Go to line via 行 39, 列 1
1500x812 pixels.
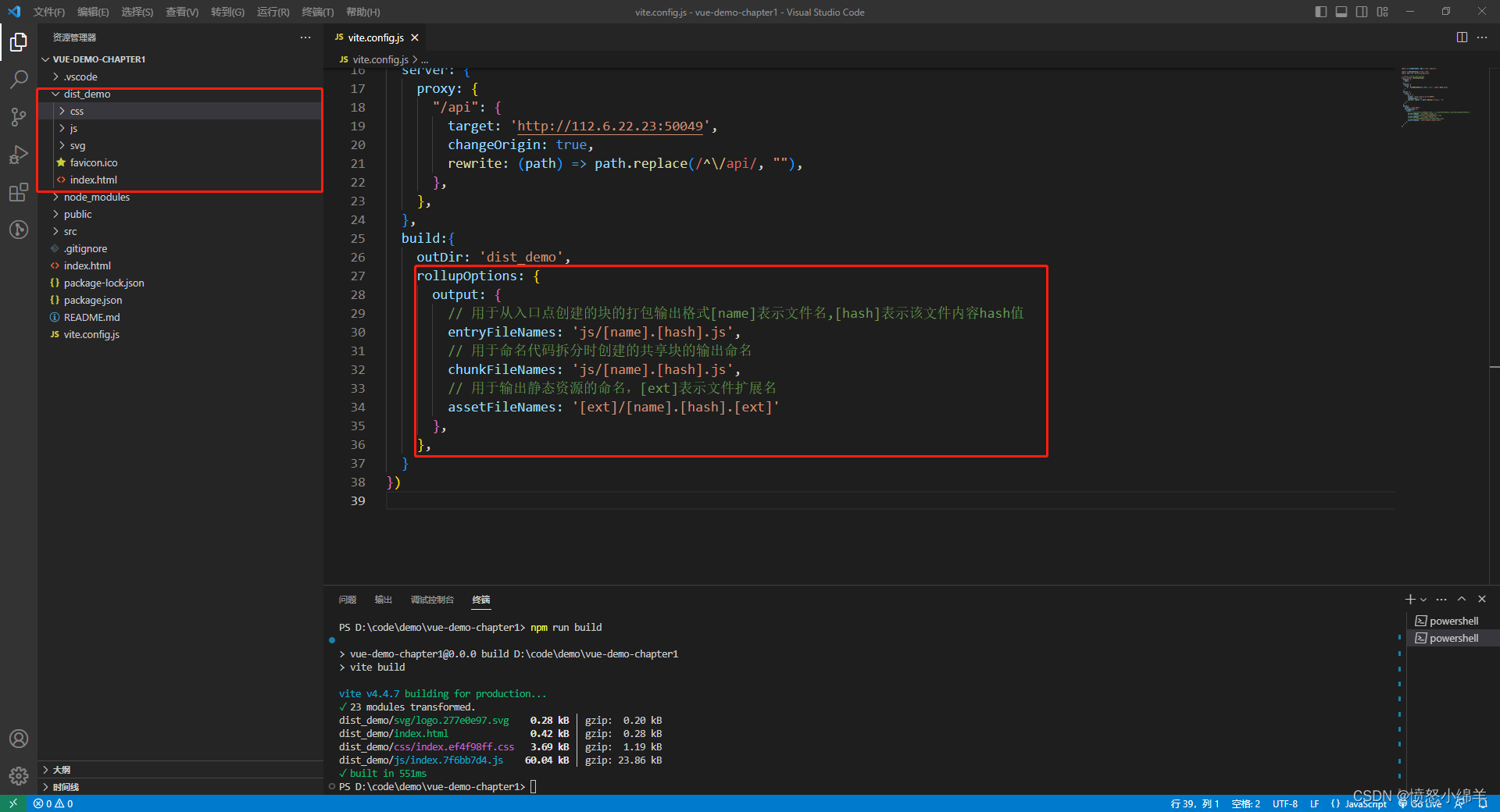pyautogui.click(x=1195, y=803)
